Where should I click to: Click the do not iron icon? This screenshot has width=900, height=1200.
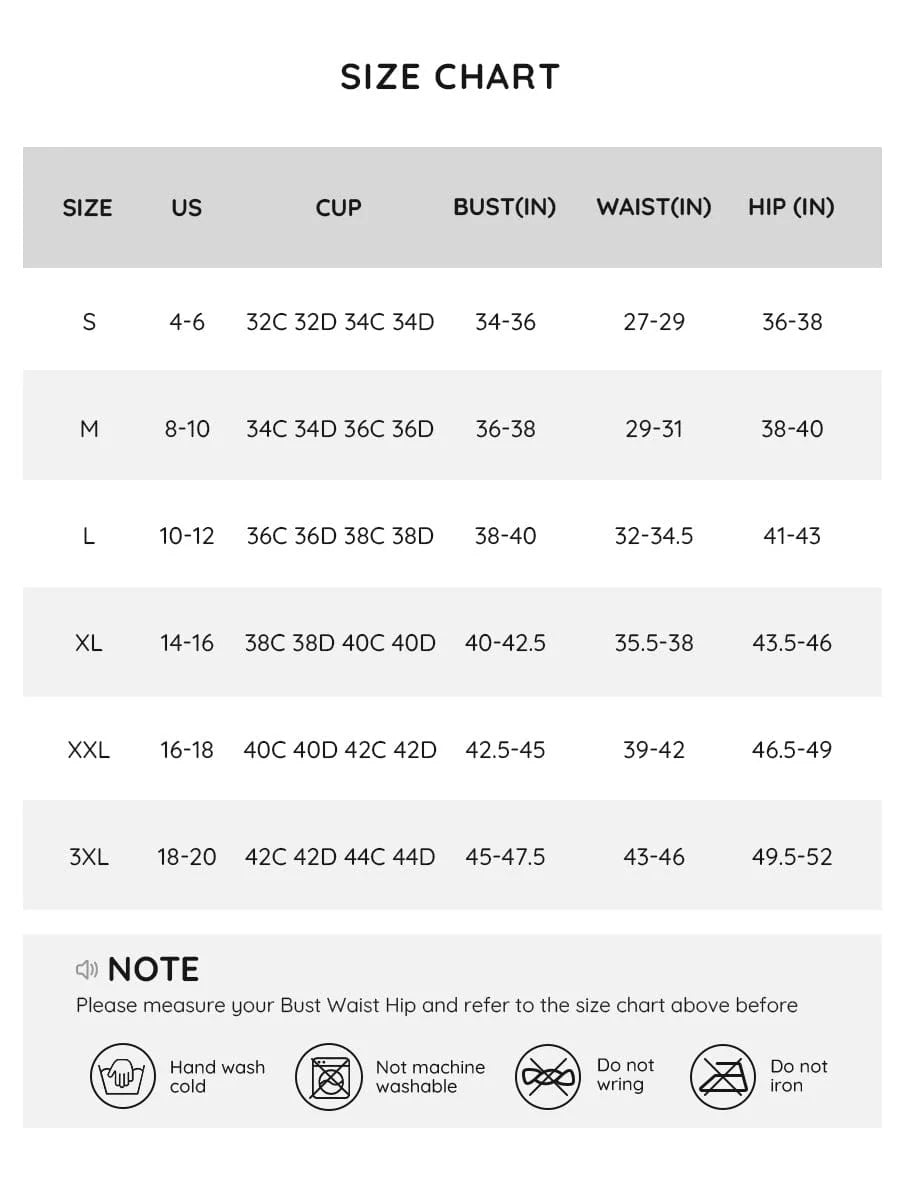tap(722, 1077)
